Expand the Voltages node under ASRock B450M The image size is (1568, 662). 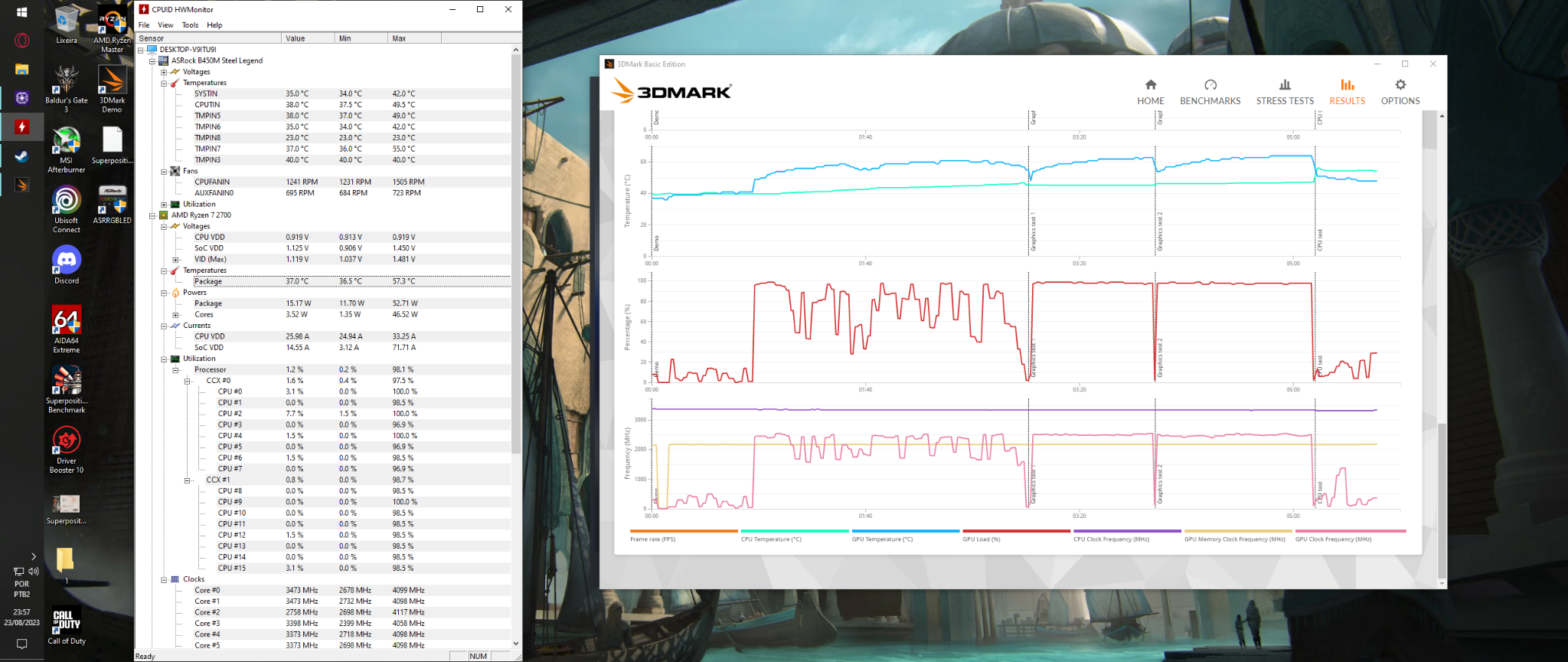click(x=164, y=72)
